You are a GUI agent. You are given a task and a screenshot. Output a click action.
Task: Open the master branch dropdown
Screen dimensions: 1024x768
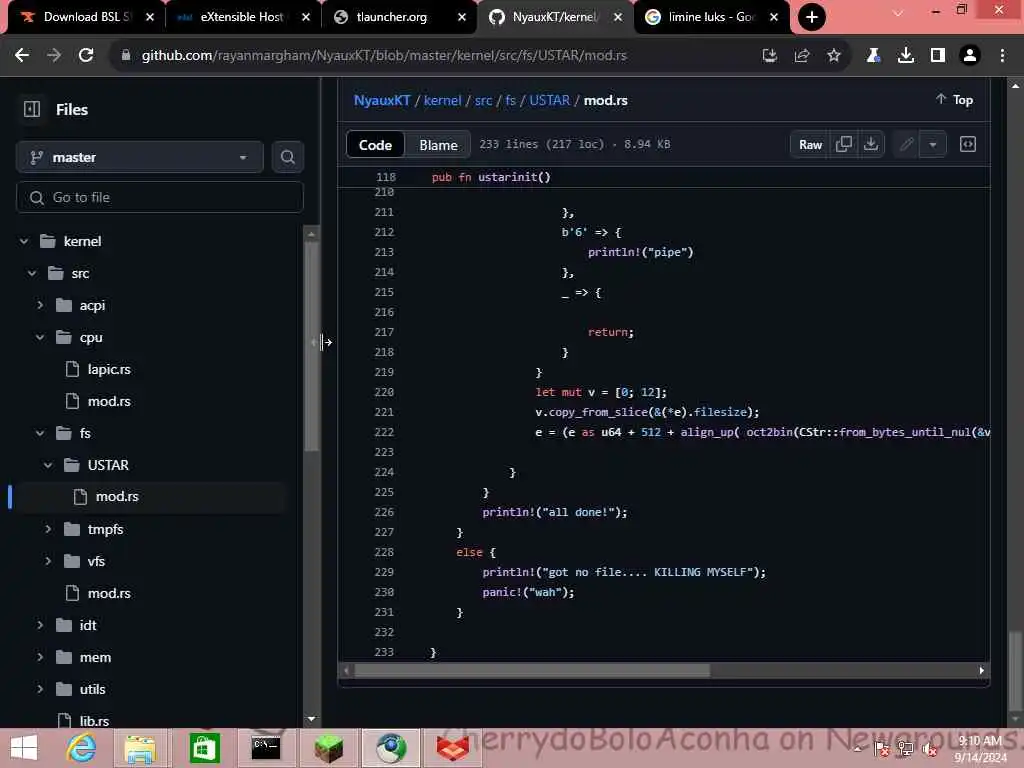point(140,157)
